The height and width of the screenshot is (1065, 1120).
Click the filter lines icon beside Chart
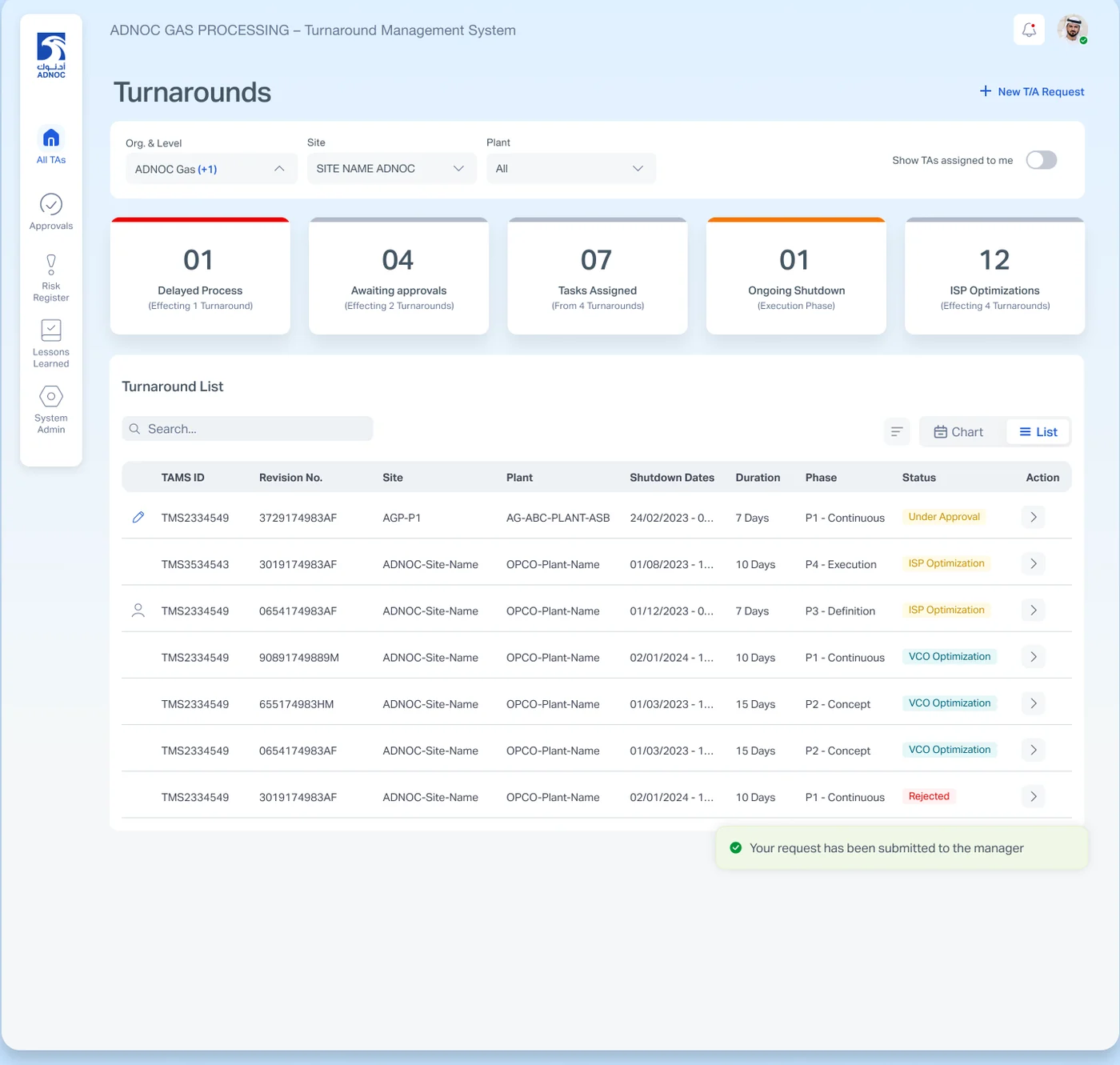click(x=897, y=432)
